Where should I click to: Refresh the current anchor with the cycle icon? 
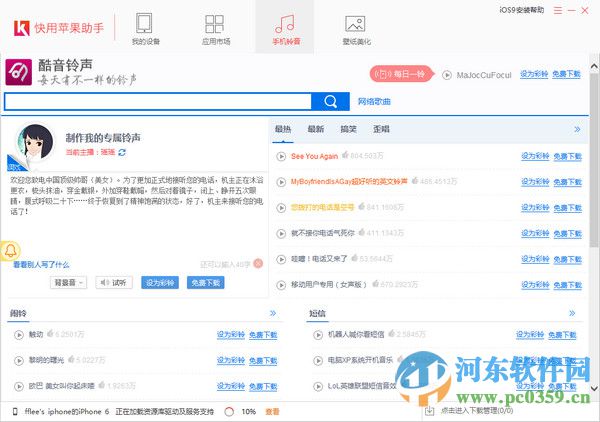tap(122, 152)
